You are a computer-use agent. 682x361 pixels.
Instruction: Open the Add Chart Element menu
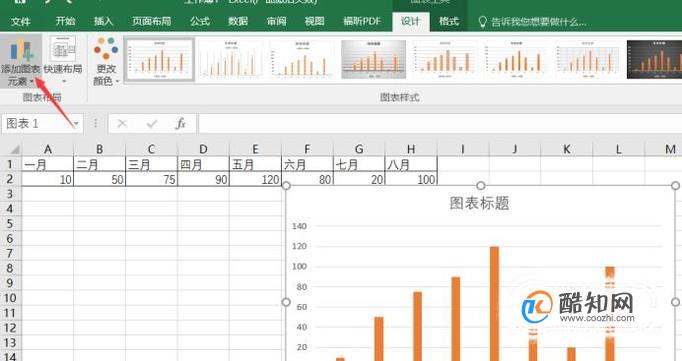pyautogui.click(x=20, y=61)
